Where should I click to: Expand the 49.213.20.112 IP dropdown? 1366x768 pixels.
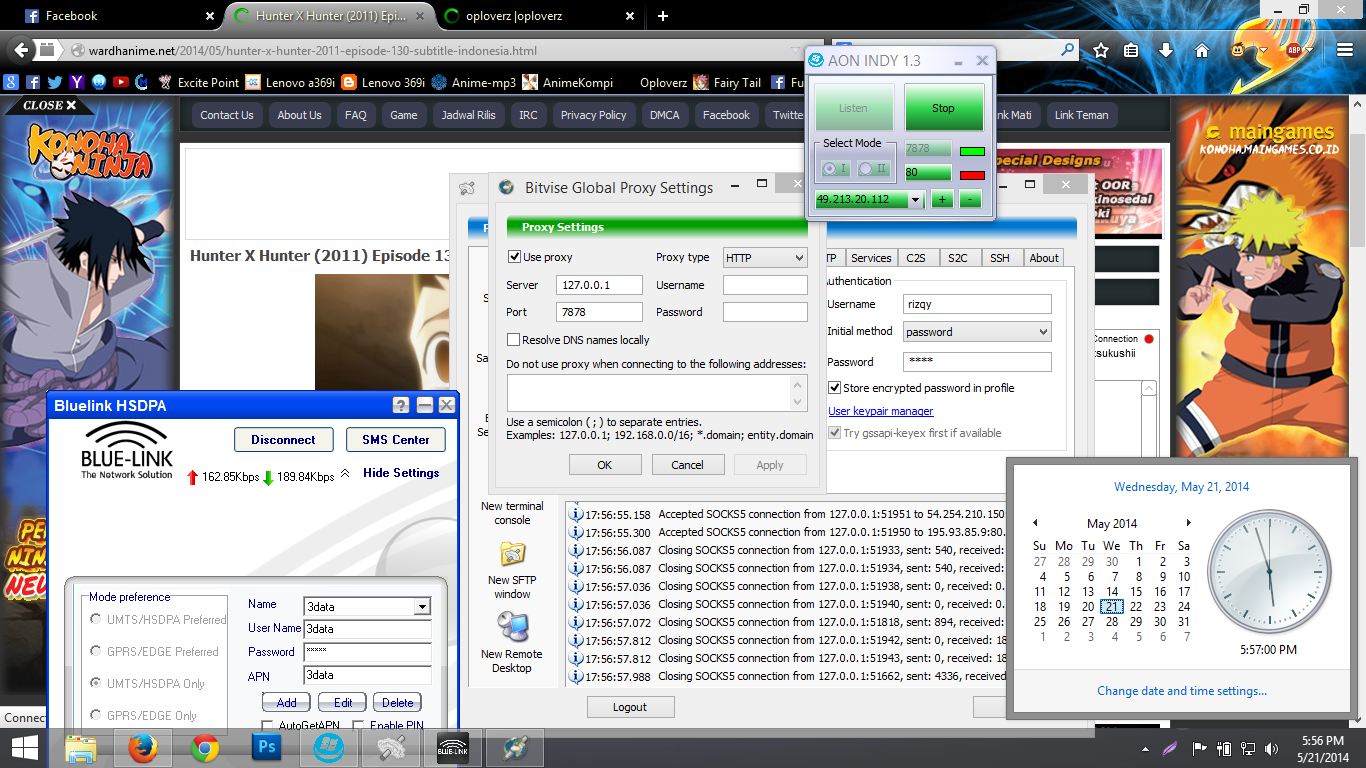tap(916, 200)
